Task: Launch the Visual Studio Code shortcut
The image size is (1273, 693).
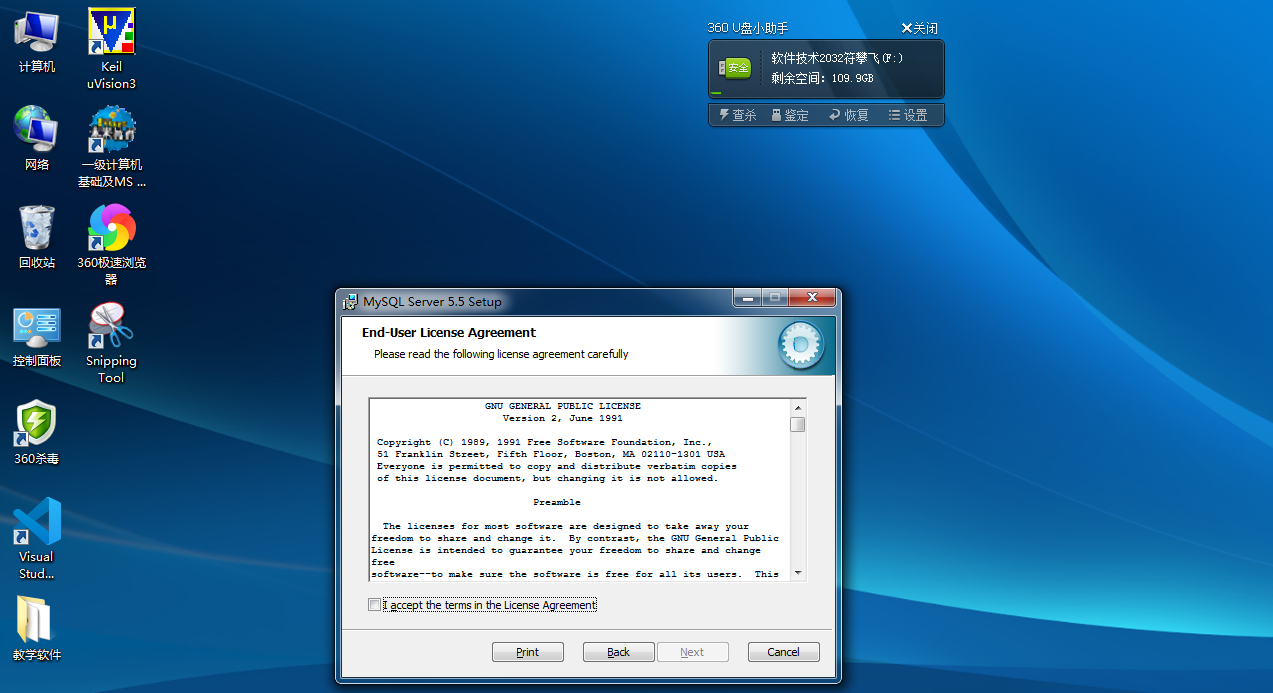Action: (x=37, y=539)
